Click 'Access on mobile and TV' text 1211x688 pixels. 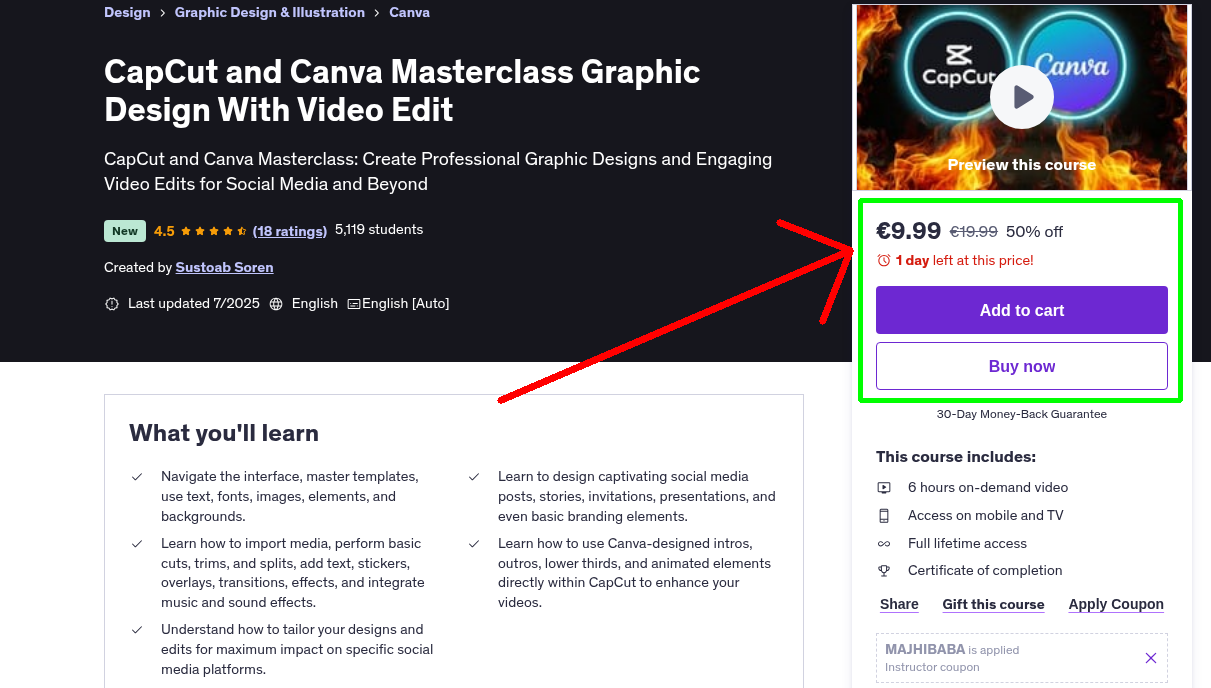(985, 516)
